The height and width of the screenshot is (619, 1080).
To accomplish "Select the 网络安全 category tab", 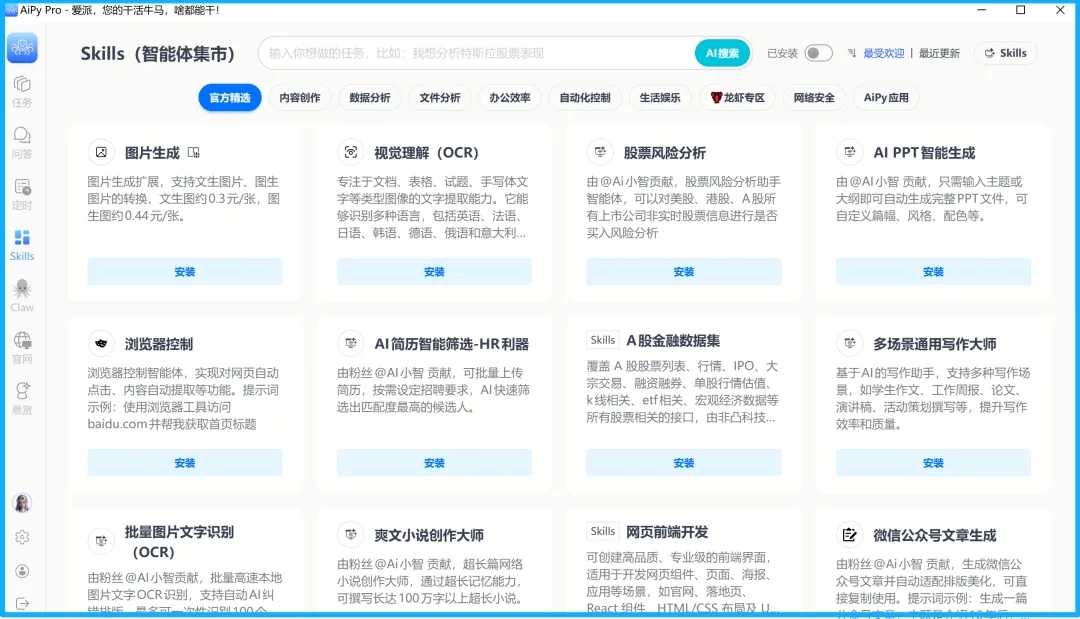I will [x=814, y=98].
